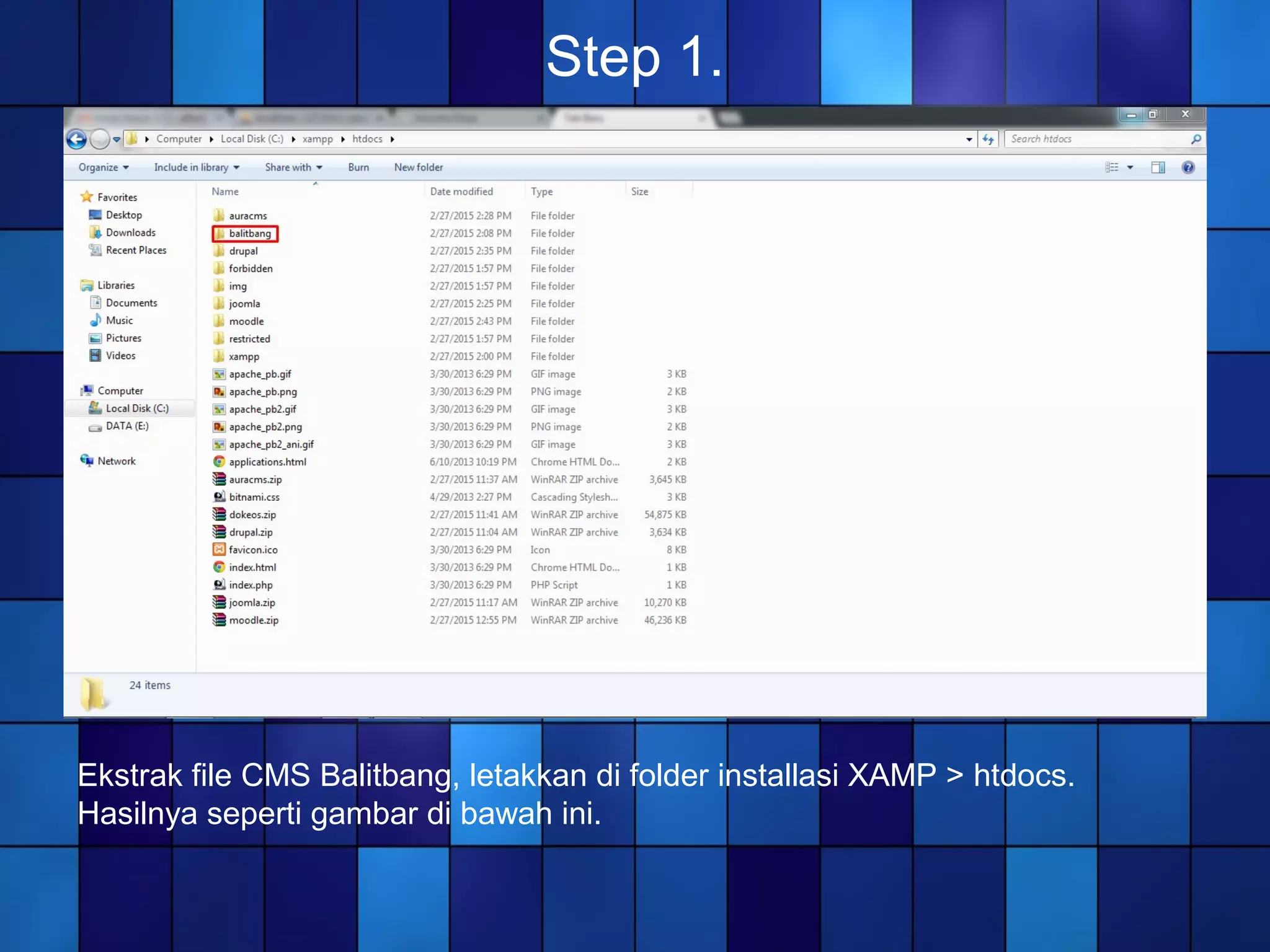Sort by the Name column header

click(225, 192)
